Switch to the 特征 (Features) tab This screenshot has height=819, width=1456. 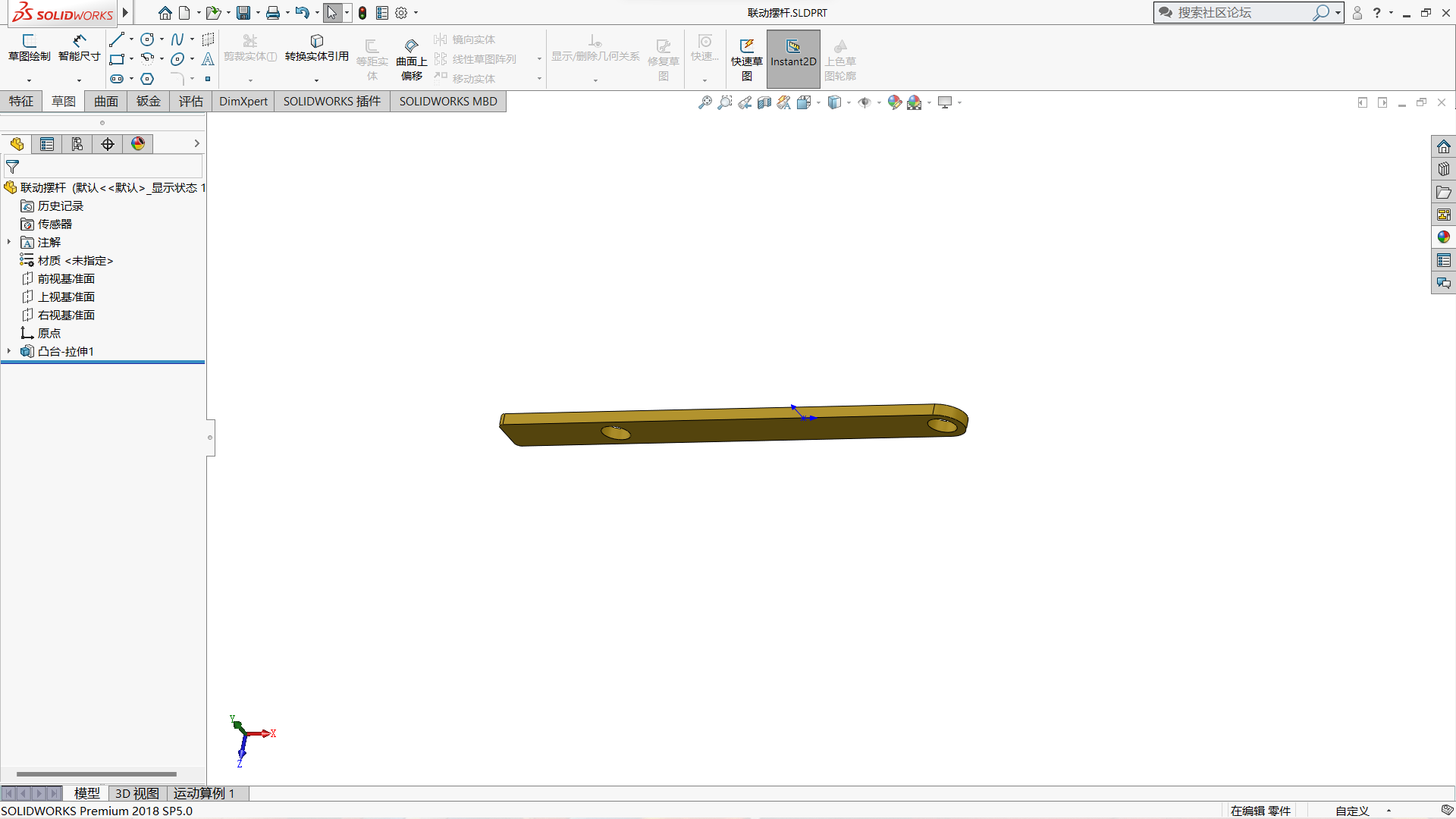(21, 102)
